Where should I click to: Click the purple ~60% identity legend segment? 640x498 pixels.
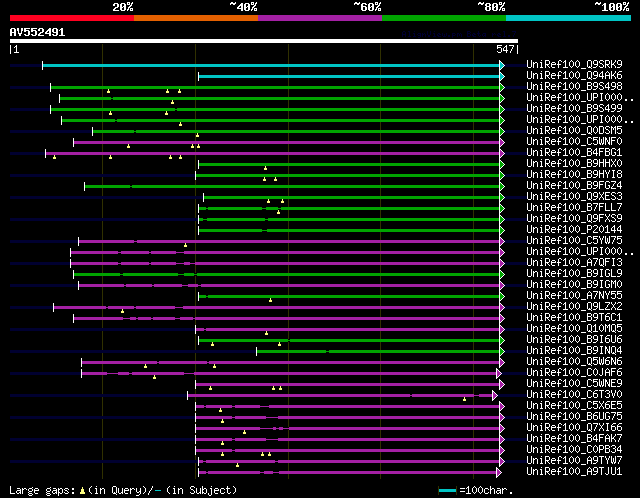320,18
